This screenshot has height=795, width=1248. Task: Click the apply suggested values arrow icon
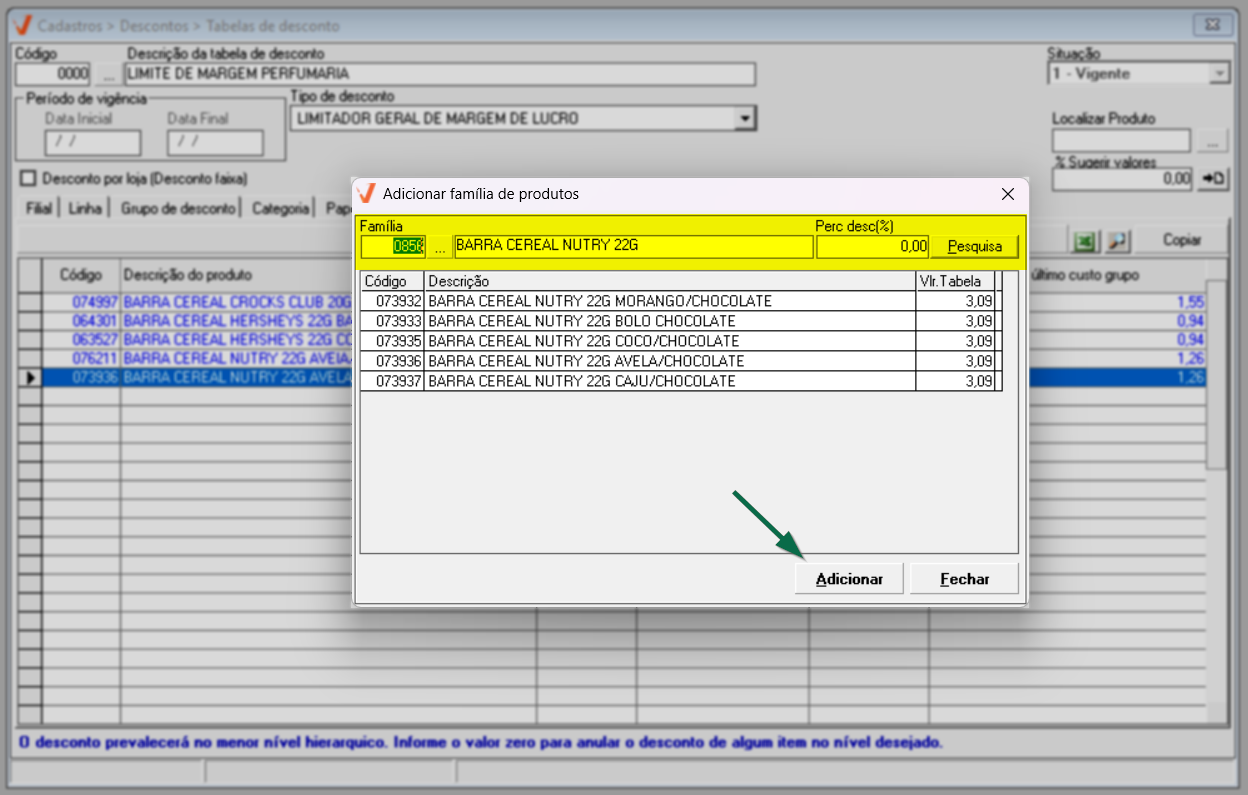point(1214,179)
